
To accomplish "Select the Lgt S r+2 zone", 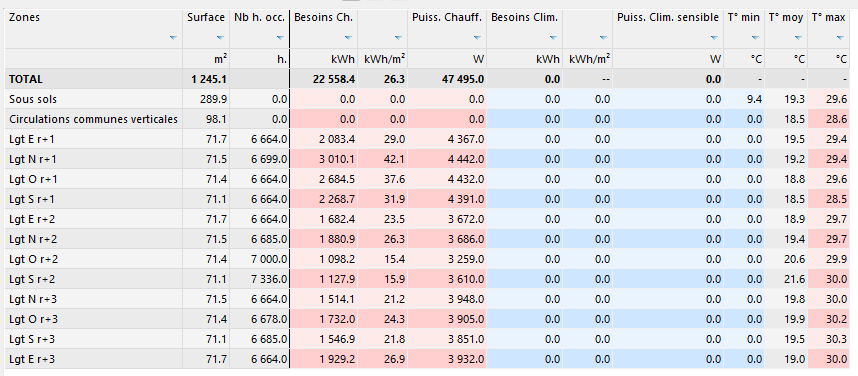I will (32, 280).
